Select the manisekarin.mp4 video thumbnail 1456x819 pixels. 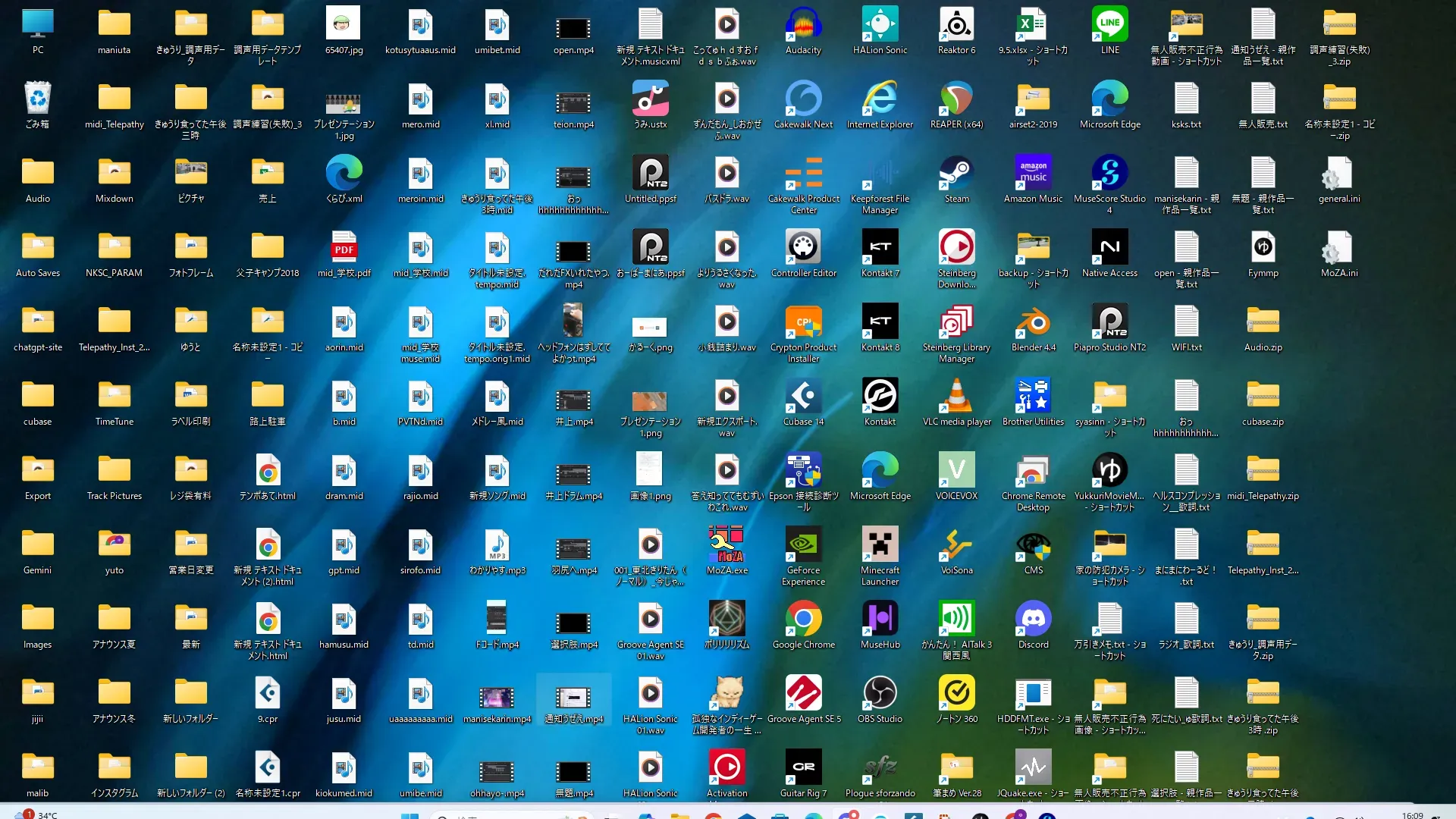click(x=497, y=697)
